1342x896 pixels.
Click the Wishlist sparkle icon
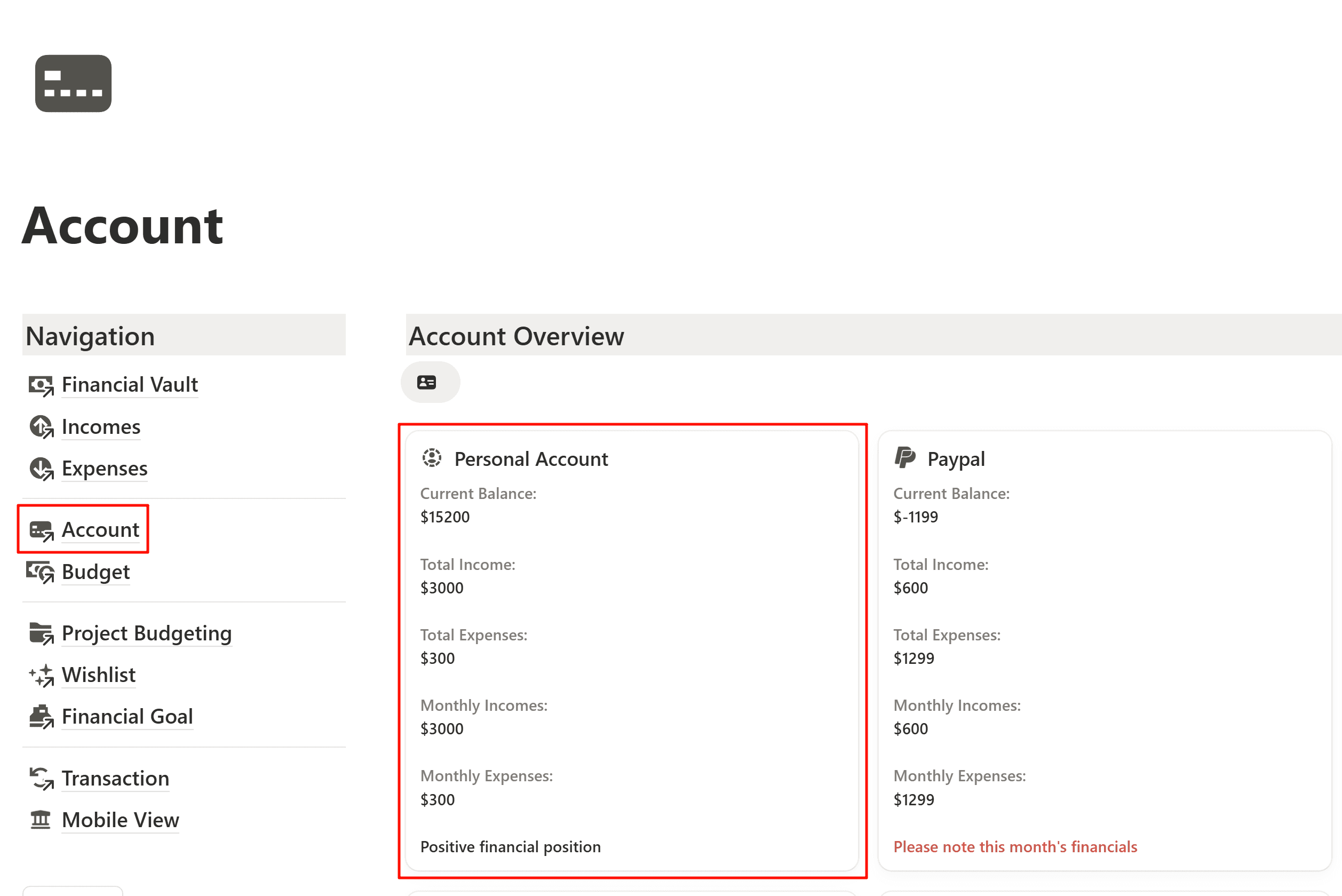(41, 676)
